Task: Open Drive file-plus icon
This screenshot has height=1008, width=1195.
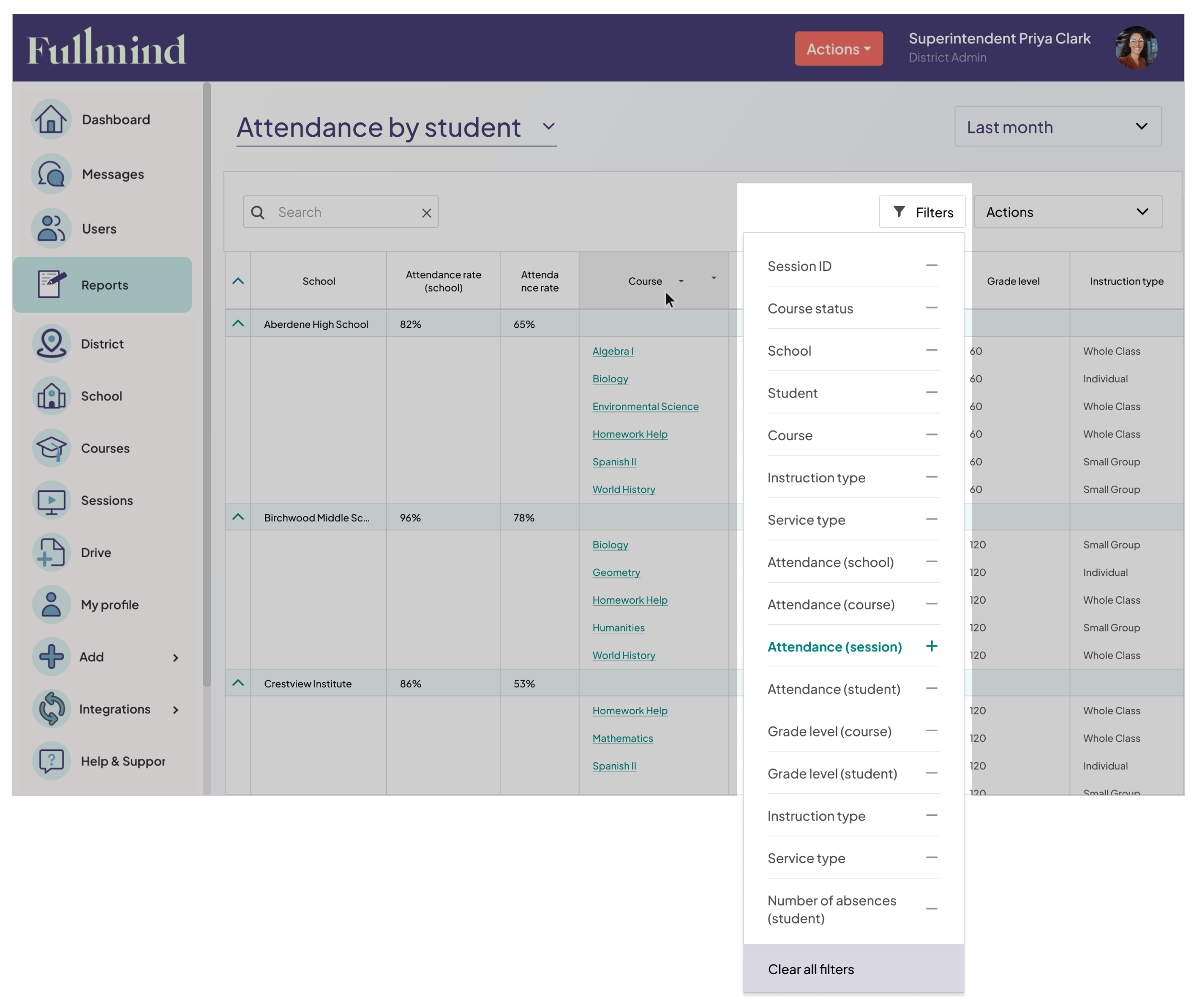Action: click(x=52, y=553)
